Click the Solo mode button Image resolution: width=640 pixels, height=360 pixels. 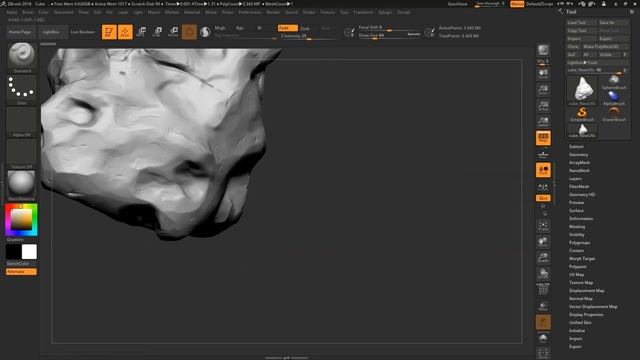pyautogui.click(x=543, y=338)
